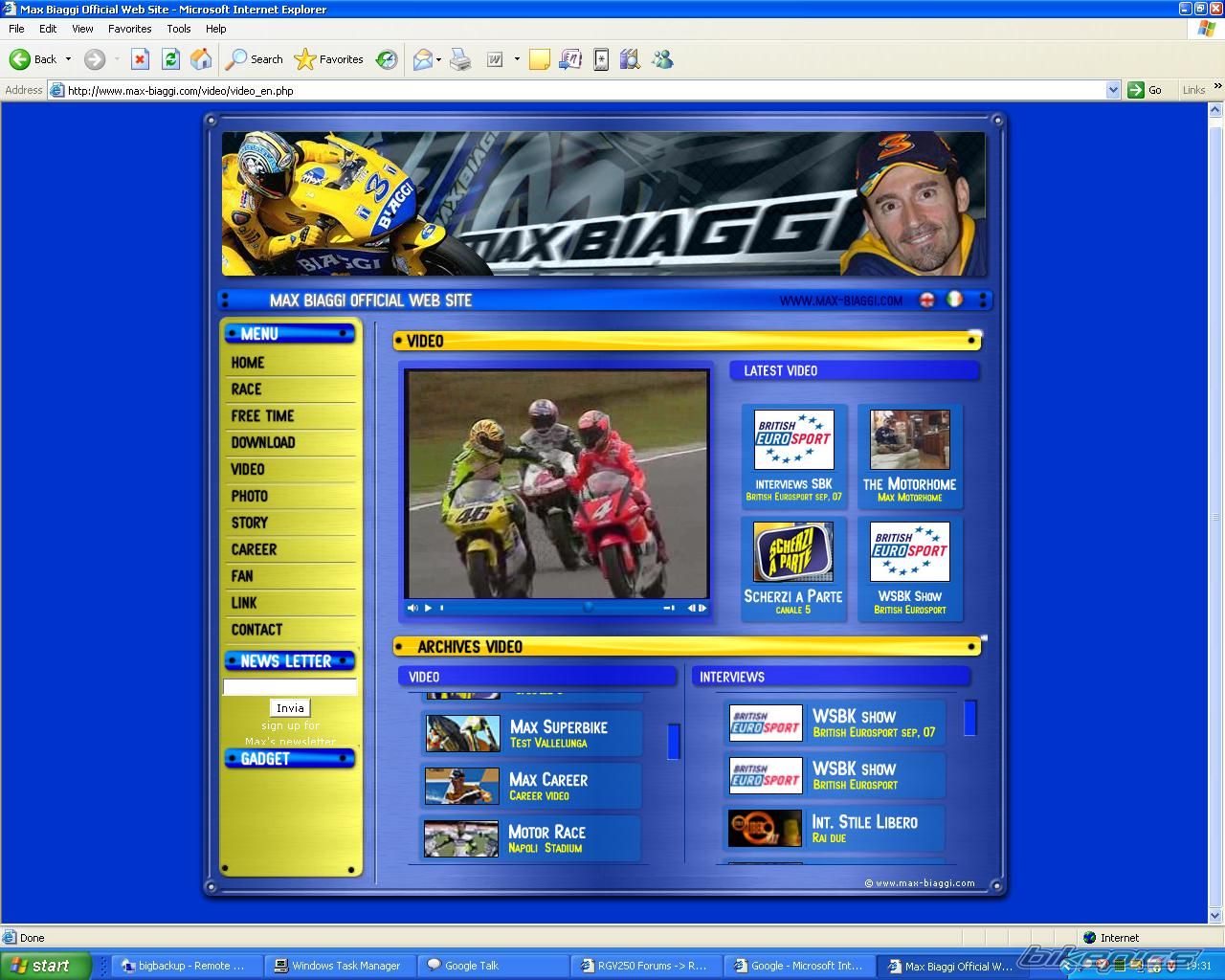The width and height of the screenshot is (1225, 980).
Task: Click the address bar URL field
Action: (x=584, y=90)
